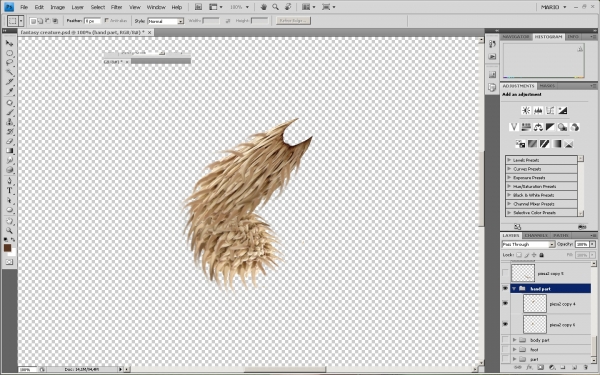Select the Zoom tool in toolbox
Screen dimensions: 600x375
pos(9,230)
